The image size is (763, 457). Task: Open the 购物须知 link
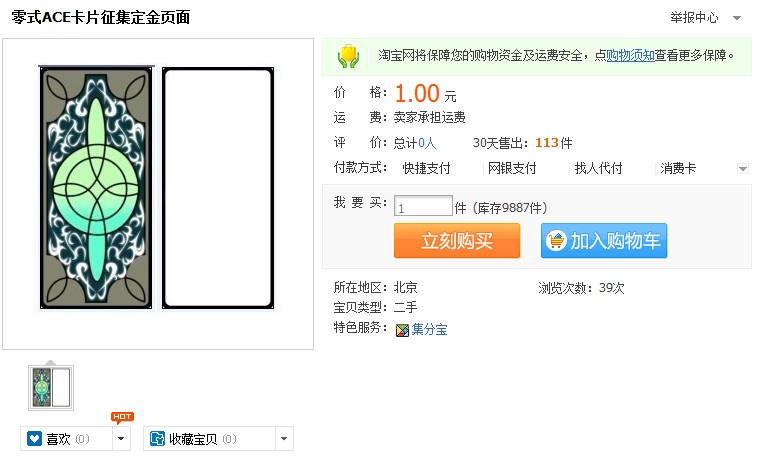point(630,55)
